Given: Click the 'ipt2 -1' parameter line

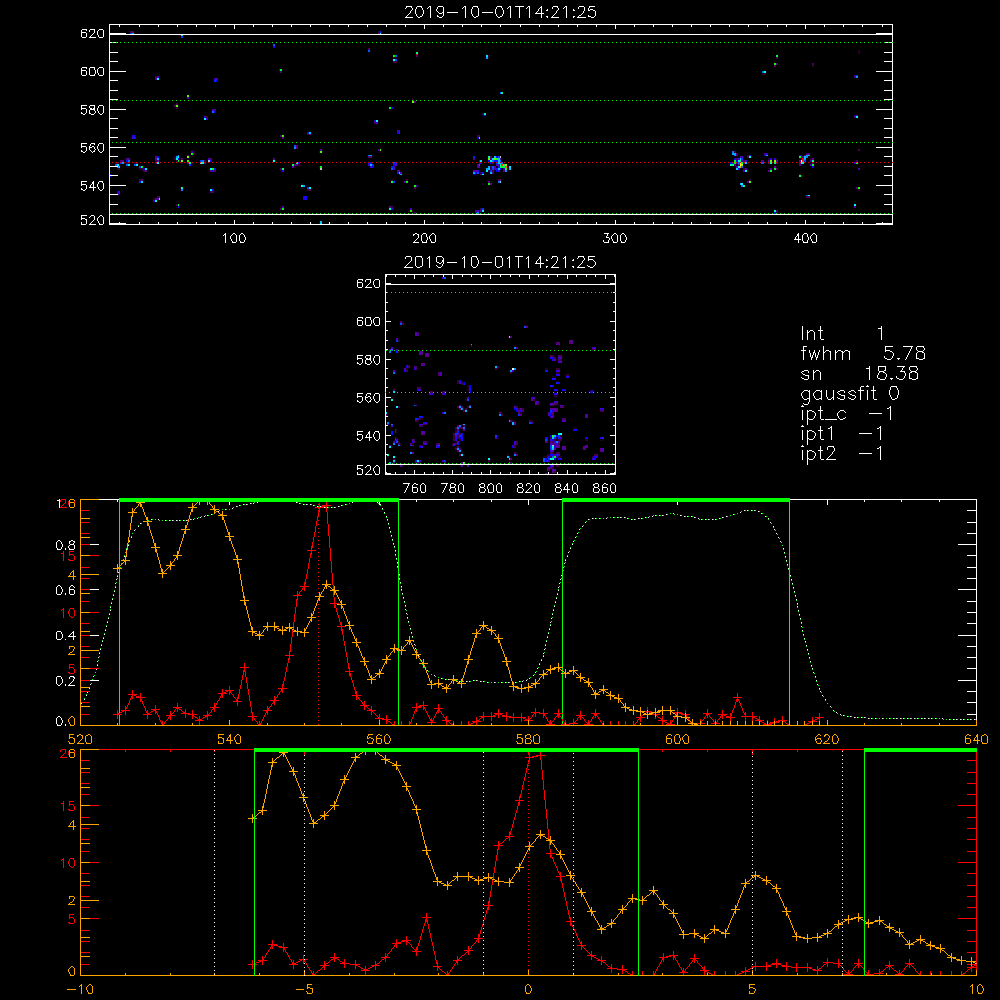Looking at the screenshot, I should click(842, 453).
